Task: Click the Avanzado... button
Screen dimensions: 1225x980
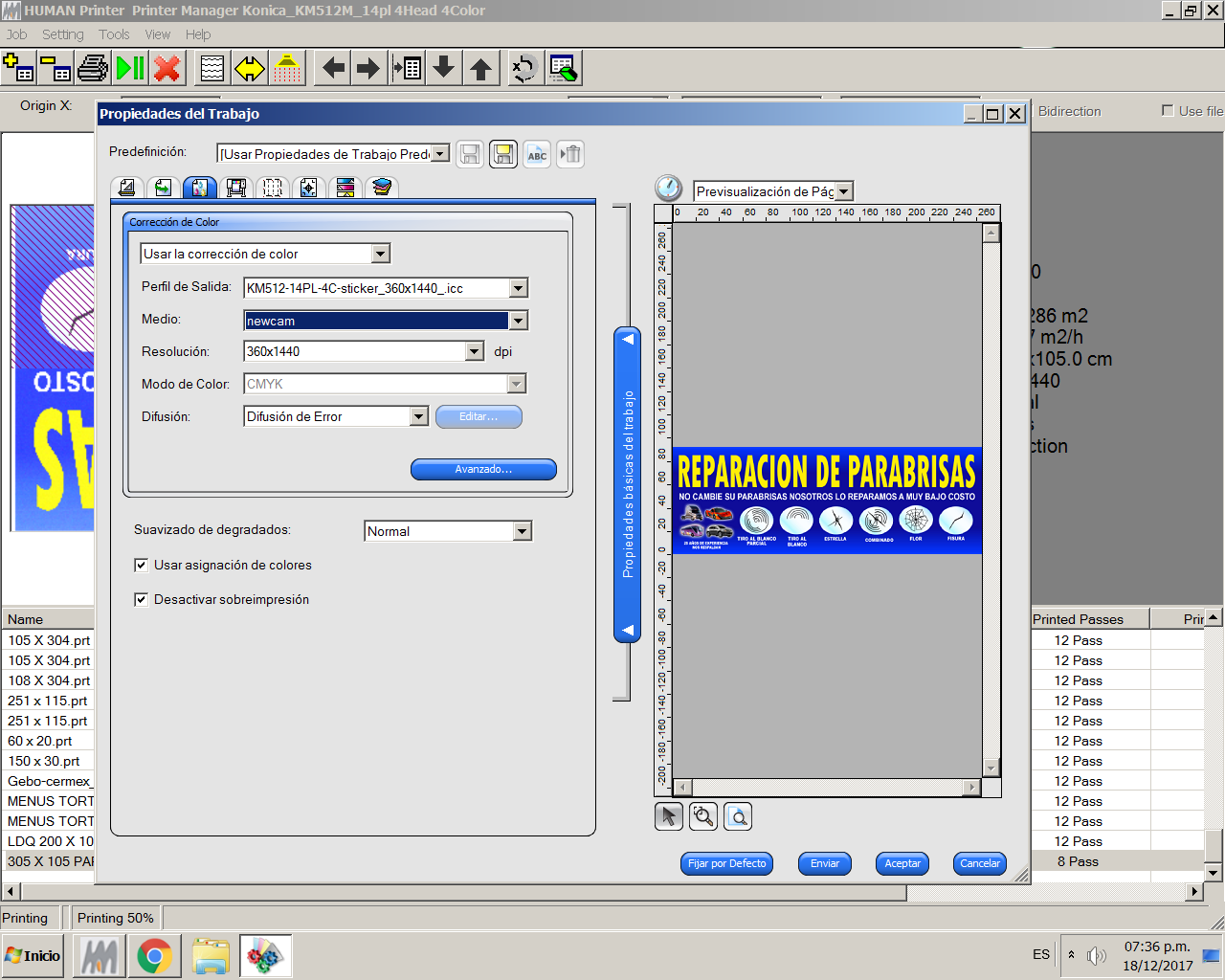Action: tap(483, 469)
